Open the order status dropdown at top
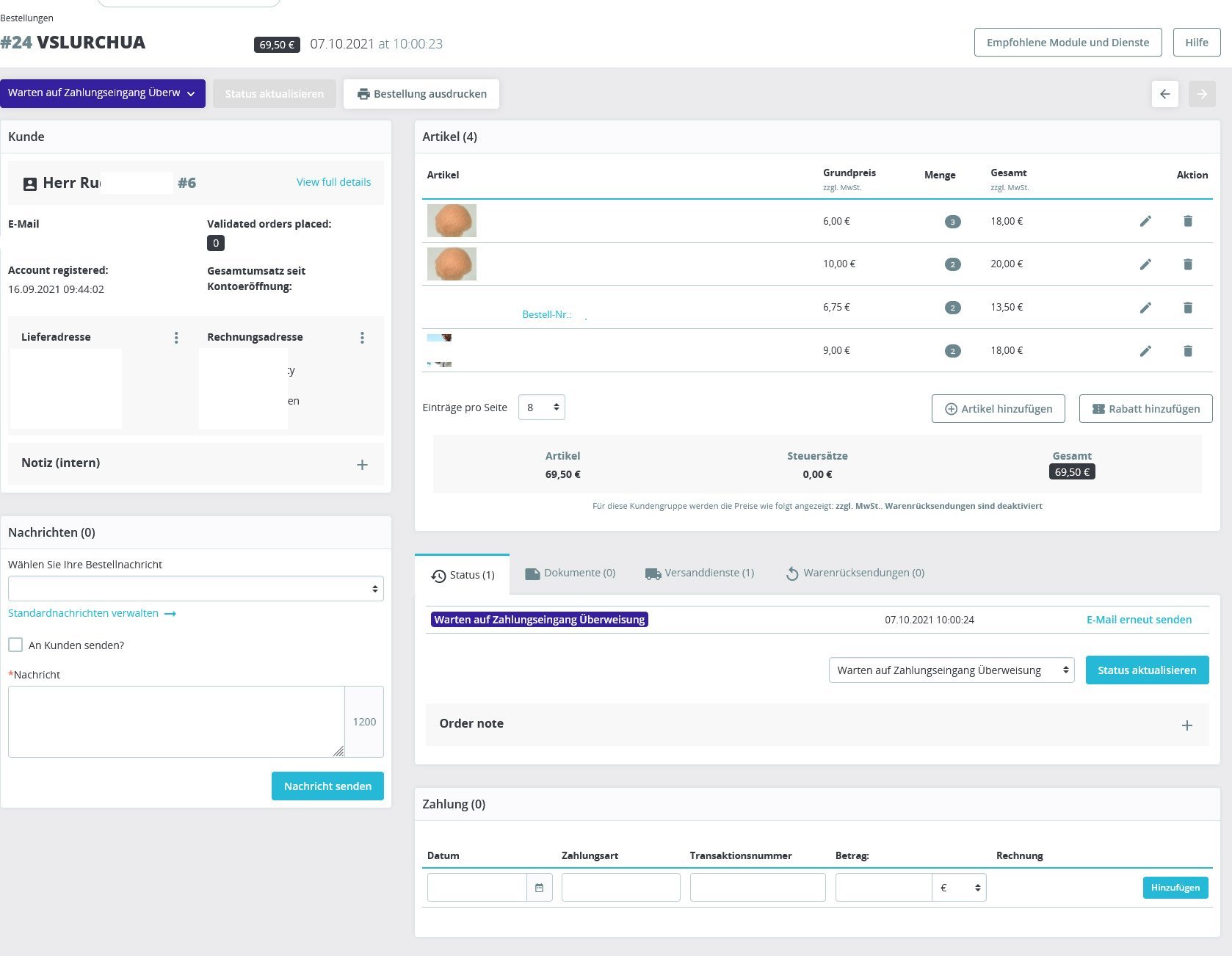Image resolution: width=1232 pixels, height=956 pixels. pos(103,93)
